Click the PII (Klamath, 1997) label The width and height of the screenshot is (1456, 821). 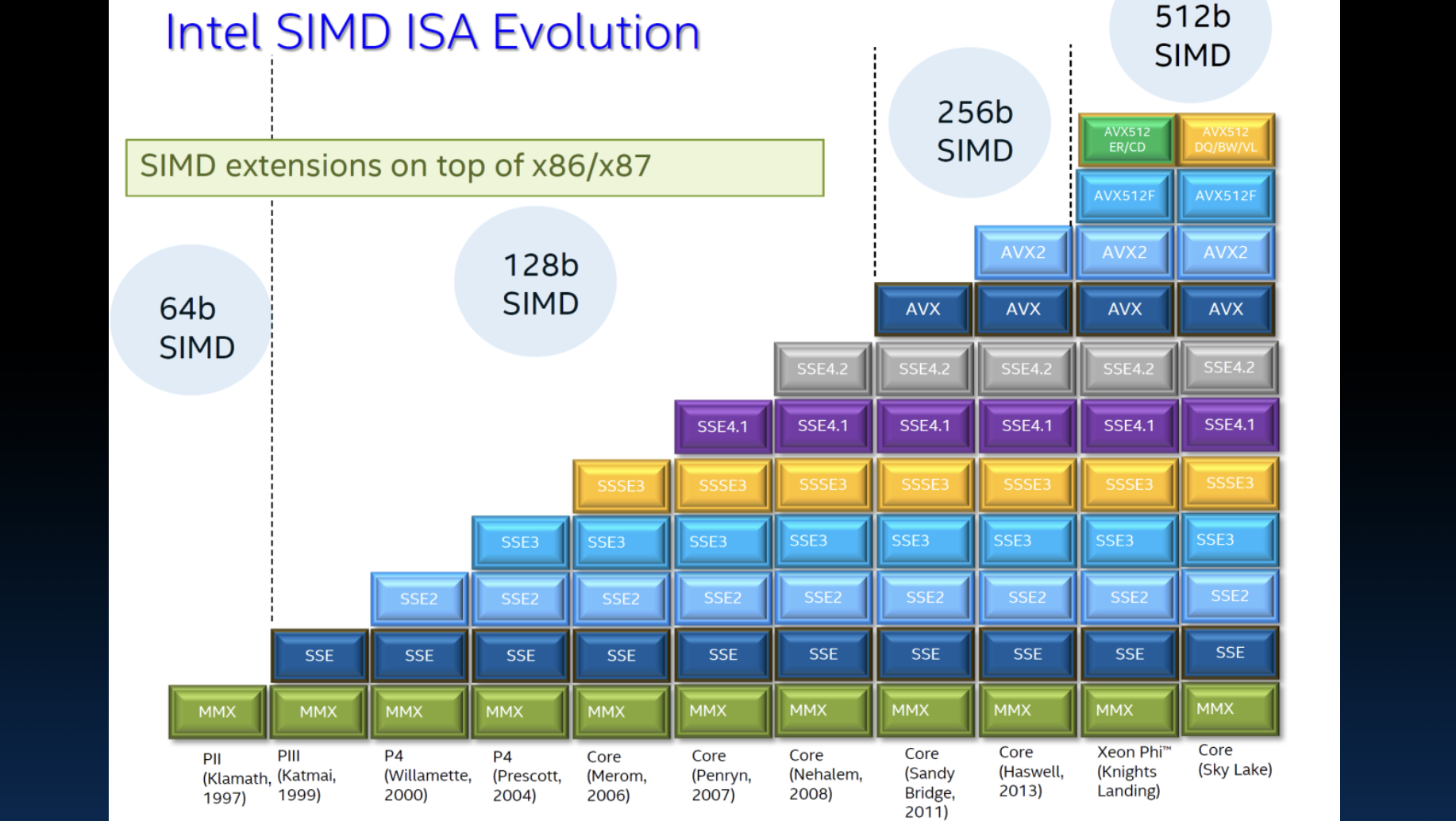coord(236,778)
